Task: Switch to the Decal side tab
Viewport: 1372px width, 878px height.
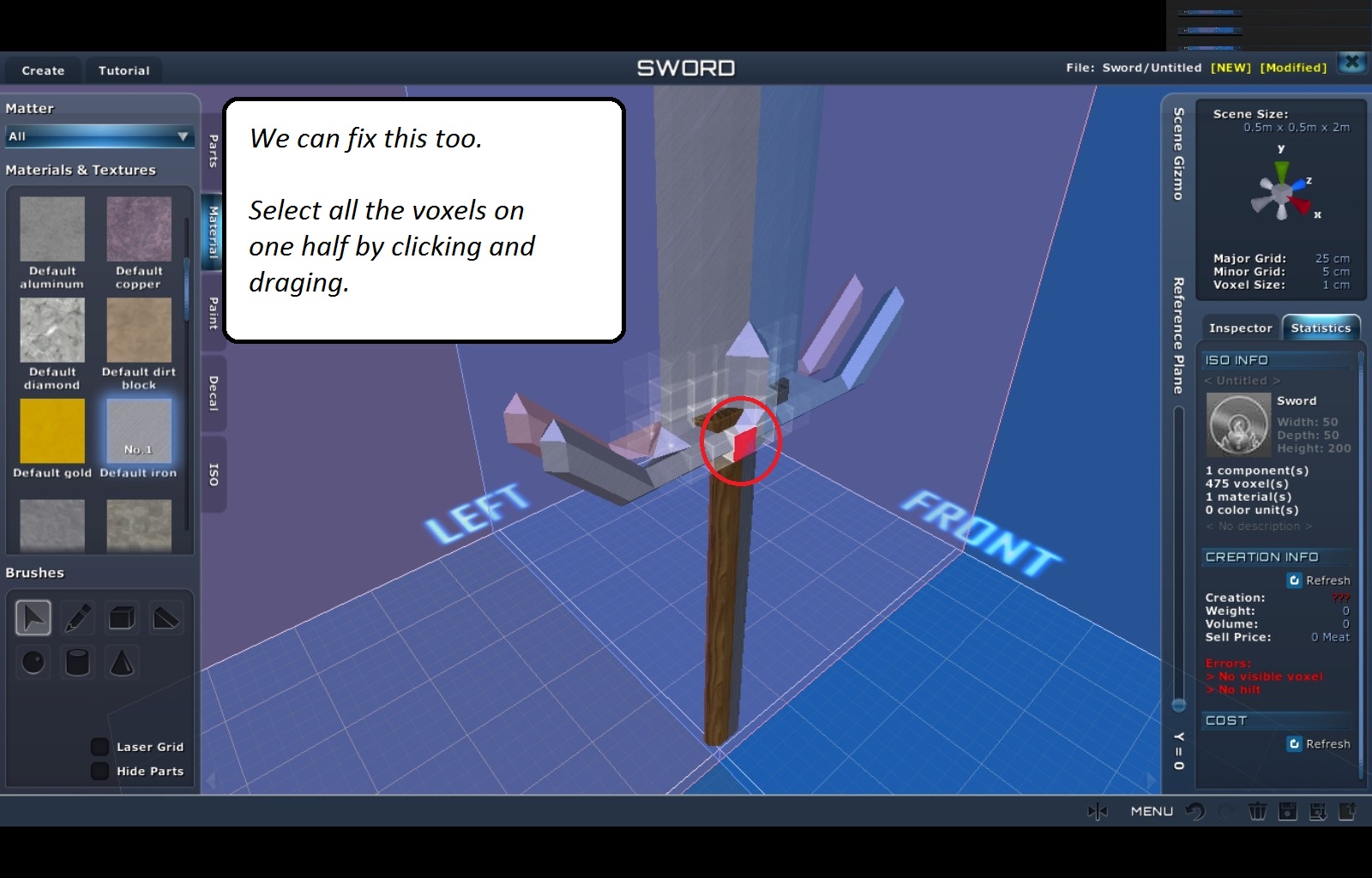Action: pos(214,393)
